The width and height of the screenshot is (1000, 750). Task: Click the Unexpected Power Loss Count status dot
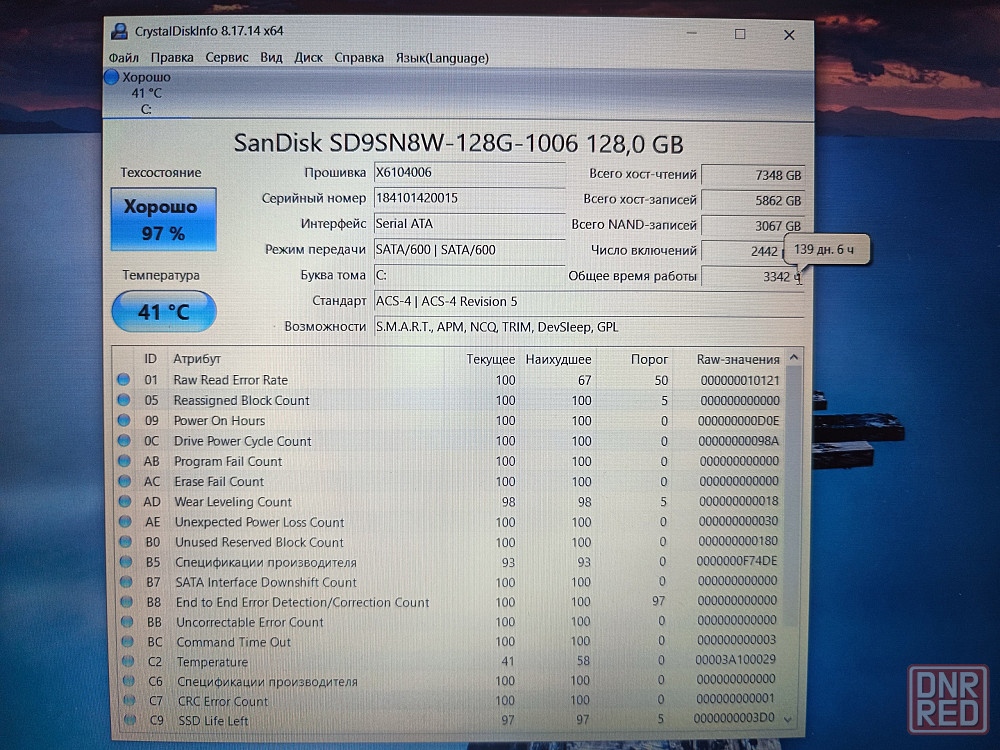pyautogui.click(x=125, y=522)
